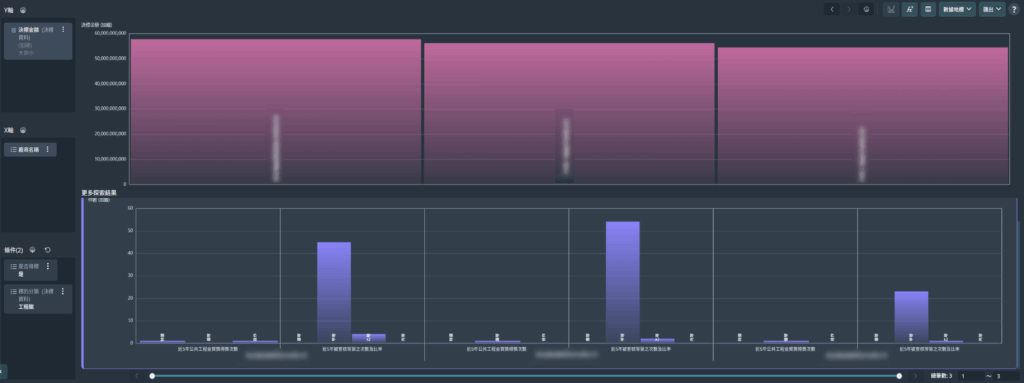The image size is (1024, 383).
Task: Click the round icon next to 條件(2)
Action: pos(32,250)
